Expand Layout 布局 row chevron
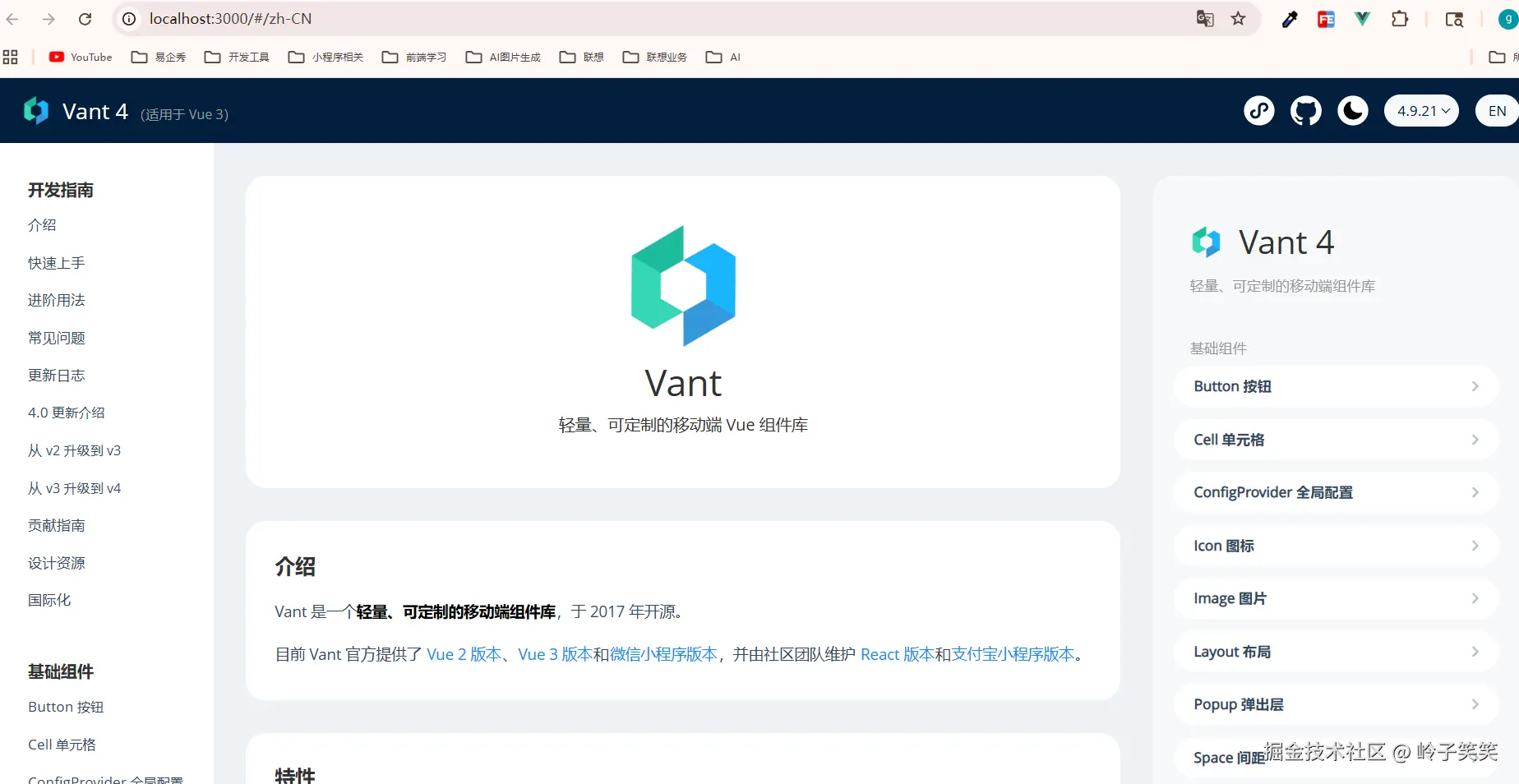Image resolution: width=1519 pixels, height=784 pixels. (x=1475, y=652)
